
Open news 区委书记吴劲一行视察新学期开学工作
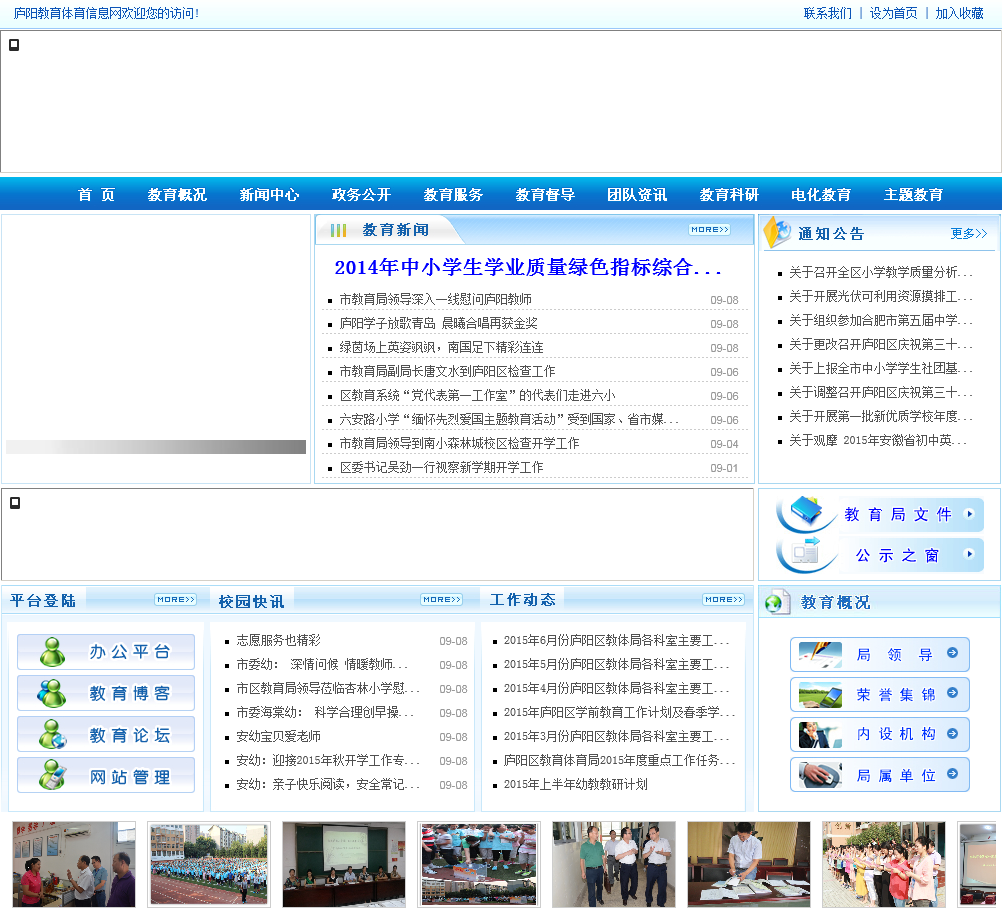pos(442,467)
